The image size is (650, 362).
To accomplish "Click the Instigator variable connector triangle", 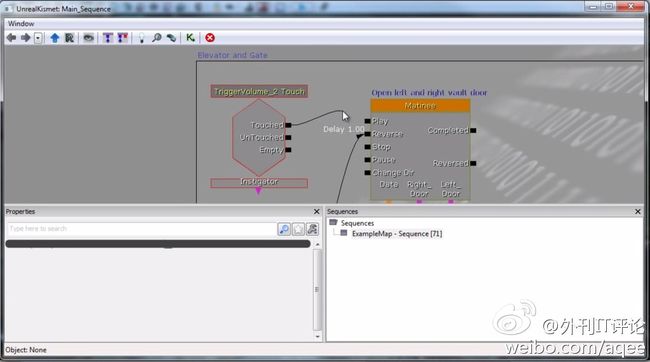I will pyautogui.click(x=258, y=191).
